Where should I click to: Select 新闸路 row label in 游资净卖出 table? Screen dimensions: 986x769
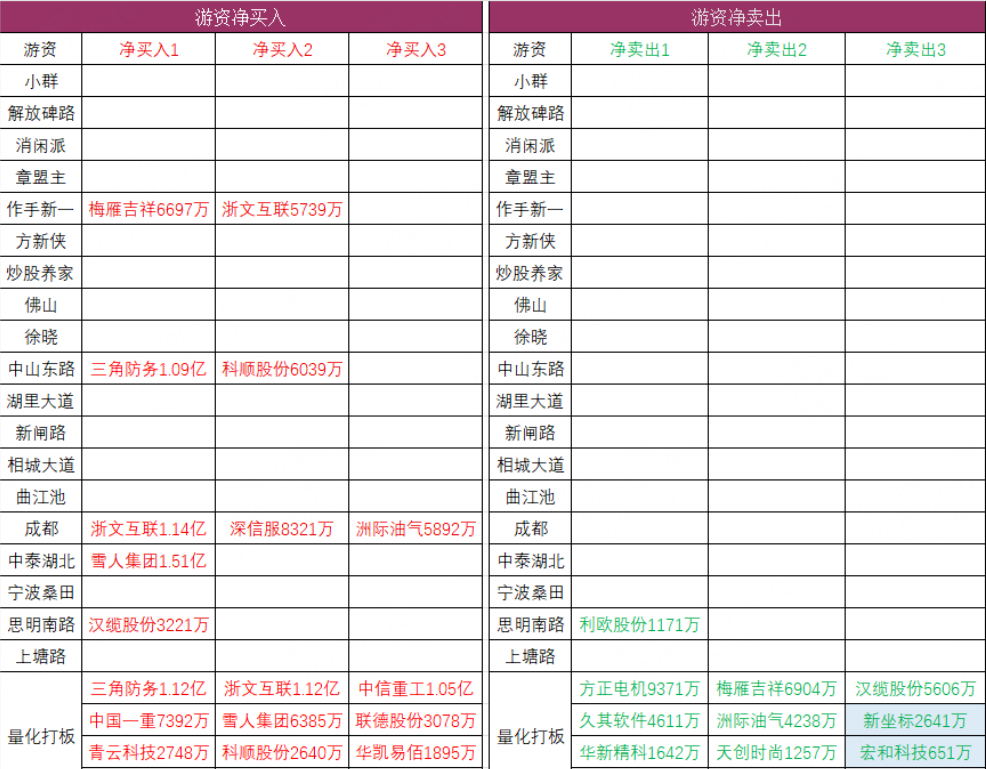(x=530, y=433)
